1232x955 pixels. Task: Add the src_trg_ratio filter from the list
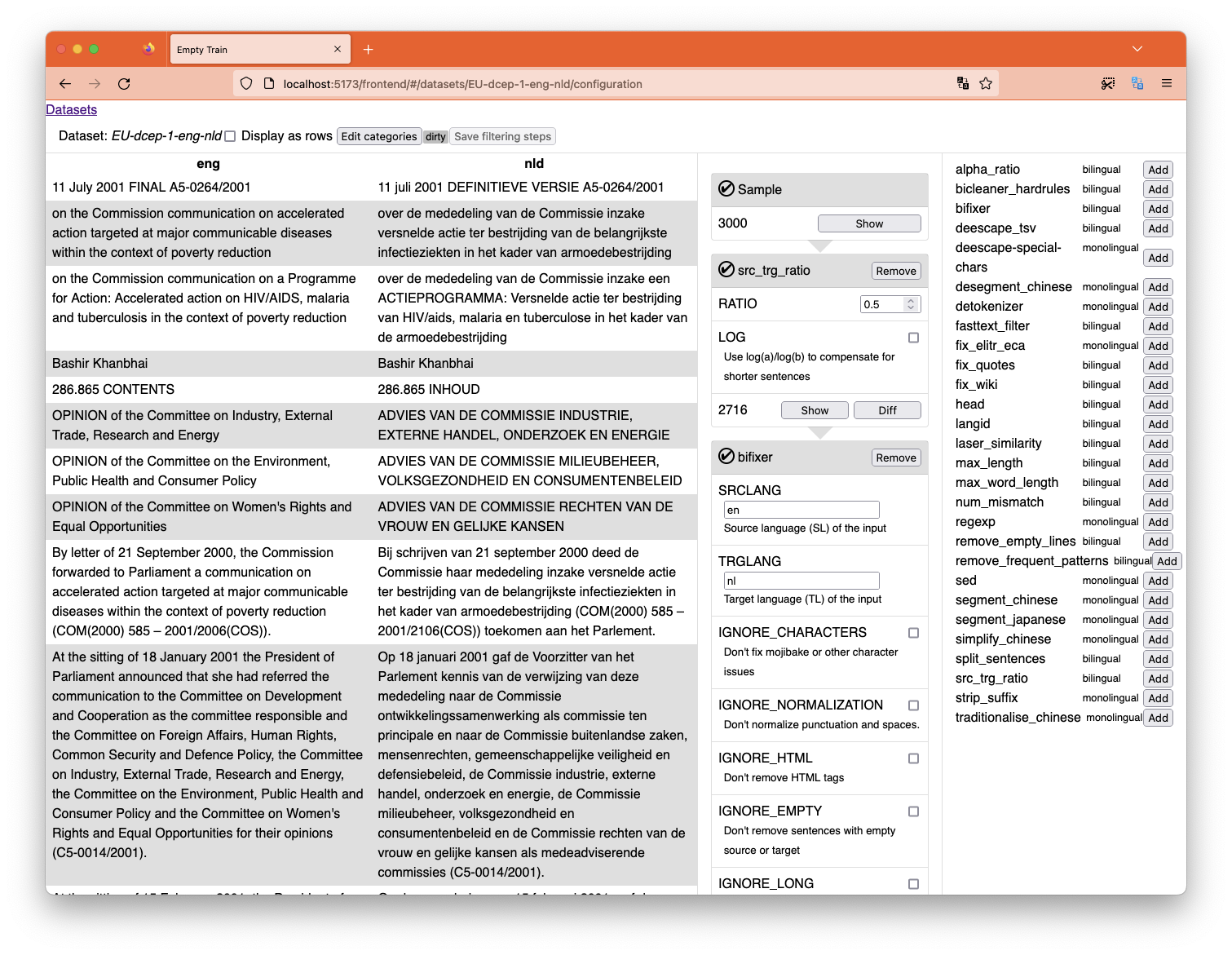click(1158, 679)
